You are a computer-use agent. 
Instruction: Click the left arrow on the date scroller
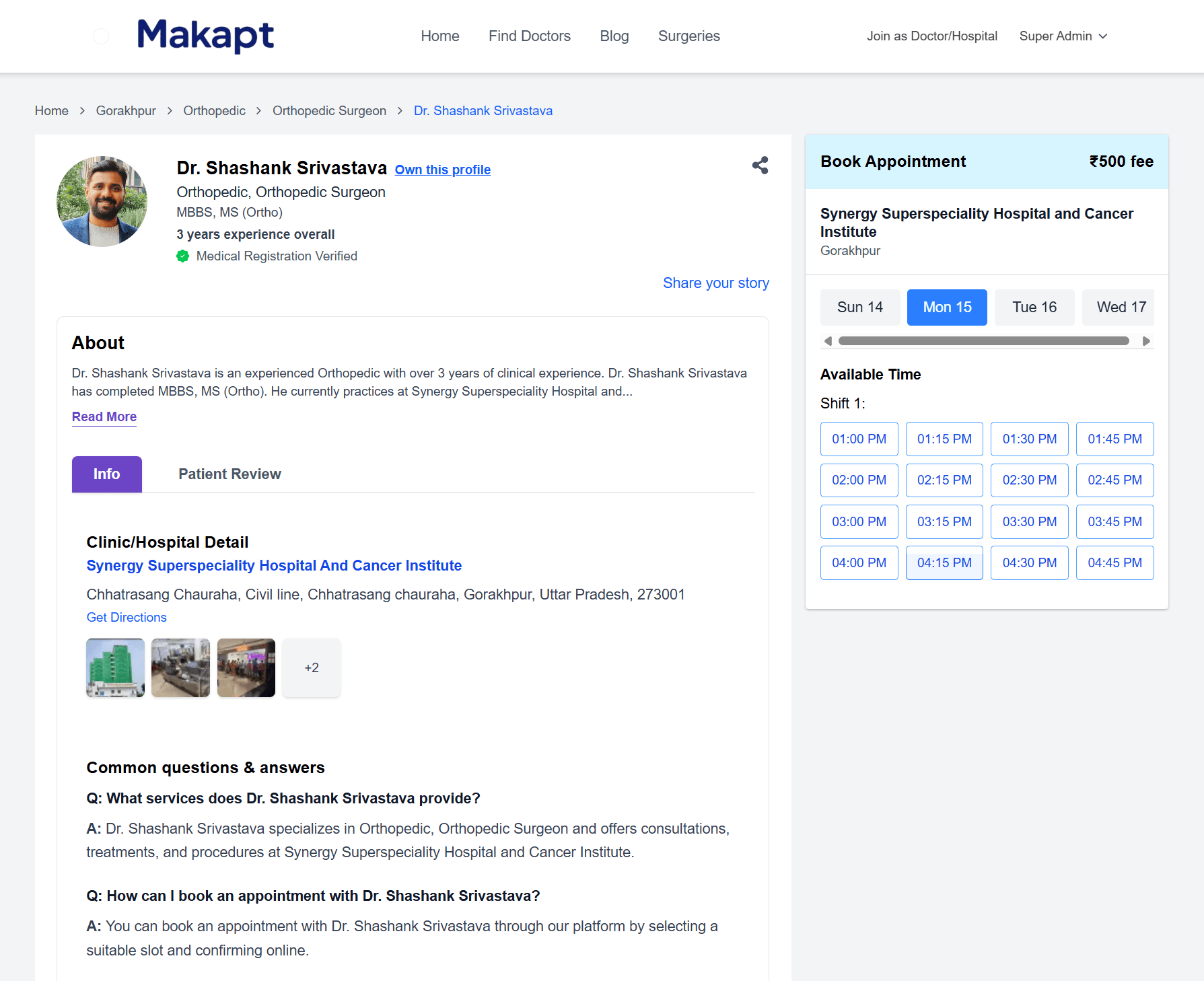click(828, 341)
